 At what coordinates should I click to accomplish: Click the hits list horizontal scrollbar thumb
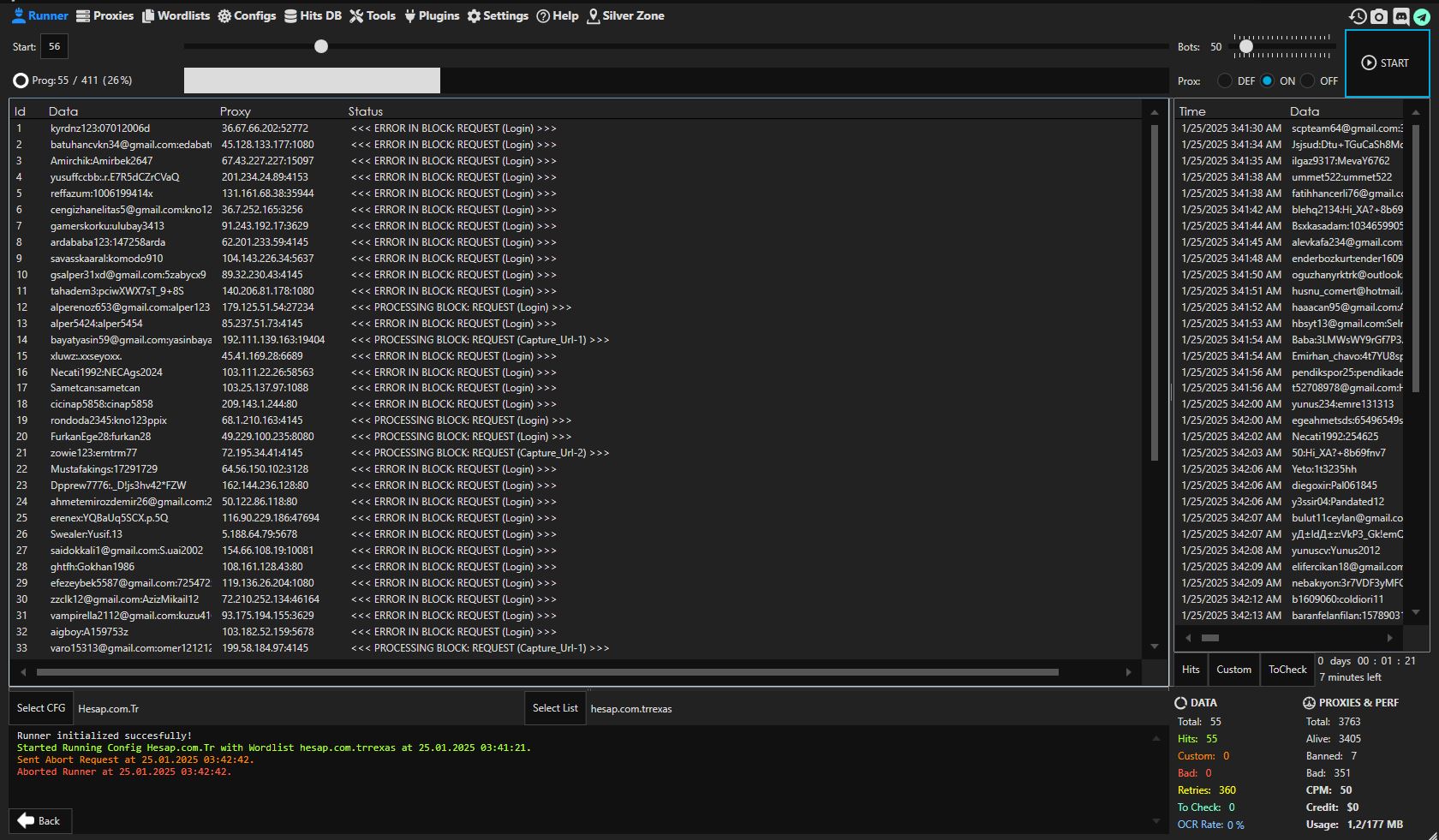click(x=1210, y=638)
